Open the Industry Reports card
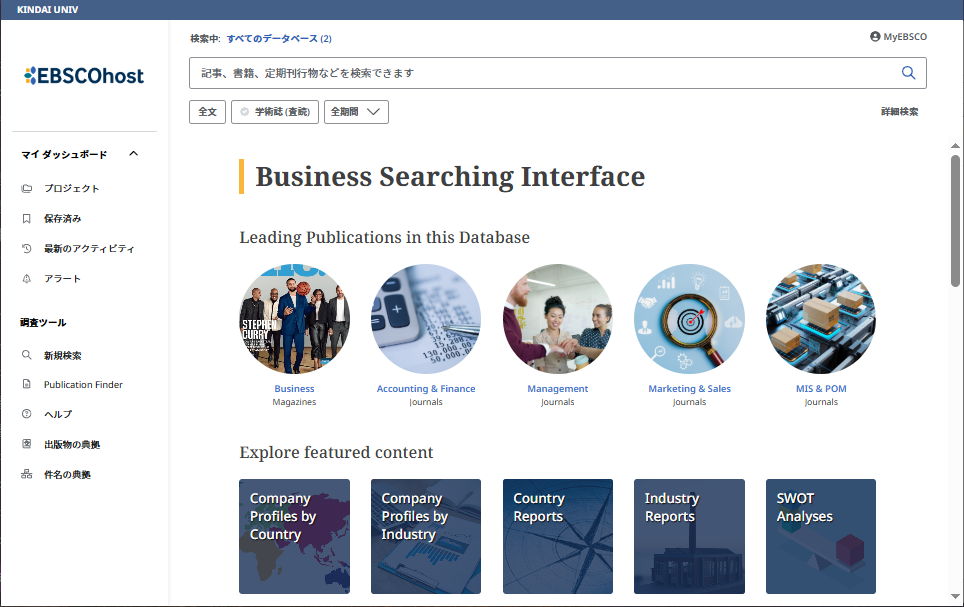 pos(689,536)
